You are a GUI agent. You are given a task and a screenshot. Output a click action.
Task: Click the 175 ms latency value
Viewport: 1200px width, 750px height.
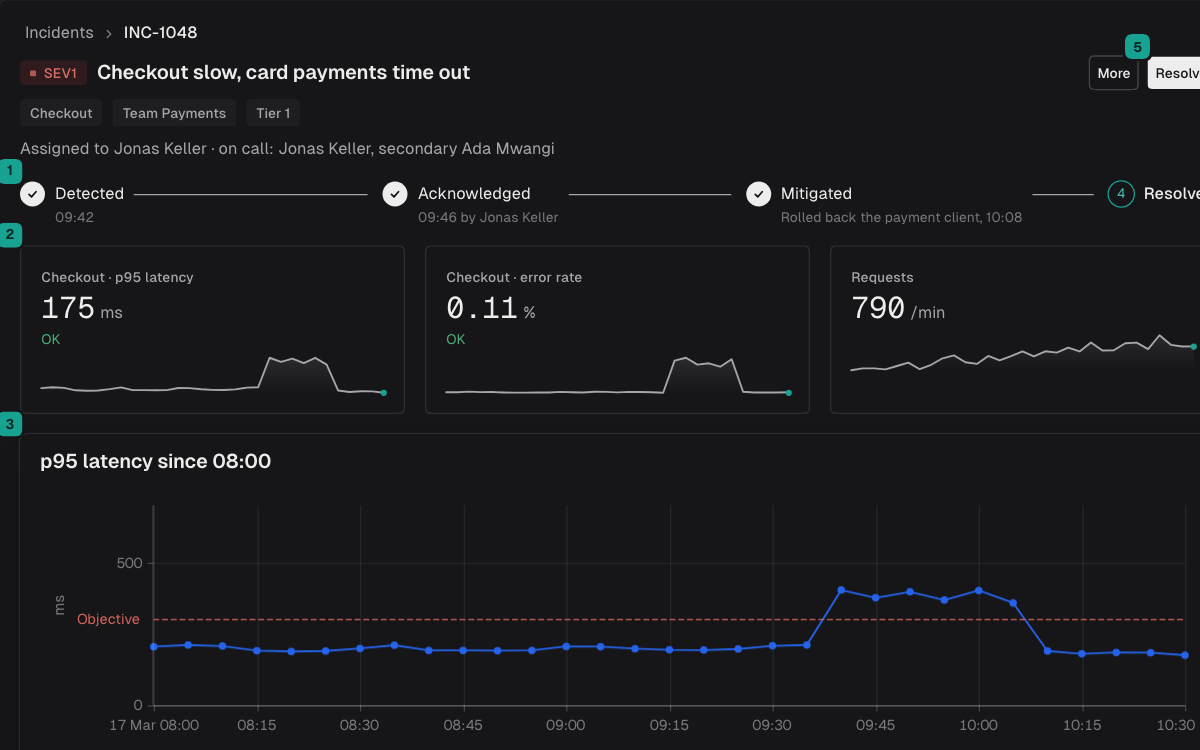(x=81, y=308)
